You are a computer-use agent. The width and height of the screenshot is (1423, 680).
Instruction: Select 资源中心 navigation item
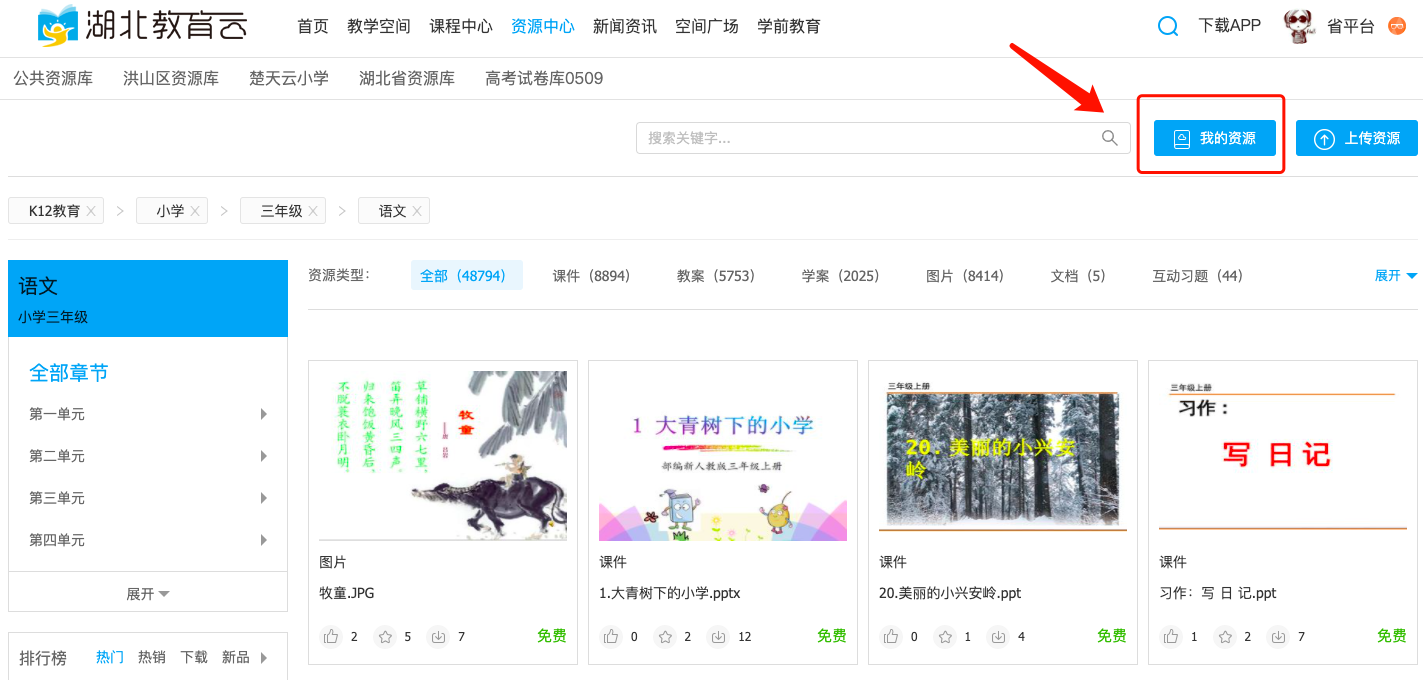click(x=543, y=27)
